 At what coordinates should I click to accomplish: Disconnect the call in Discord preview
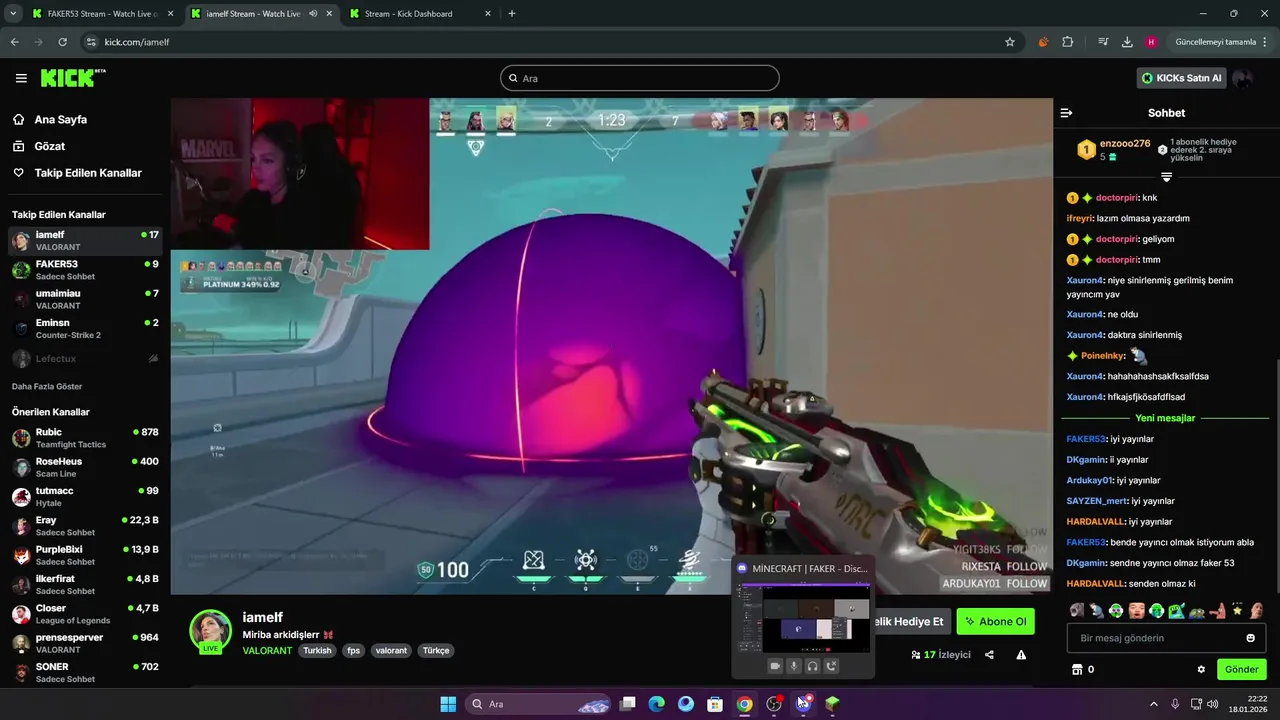tap(831, 666)
